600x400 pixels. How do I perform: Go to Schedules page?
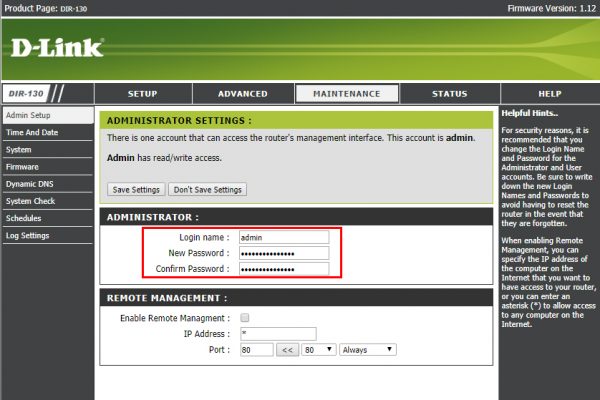pyautogui.click(x=48, y=219)
